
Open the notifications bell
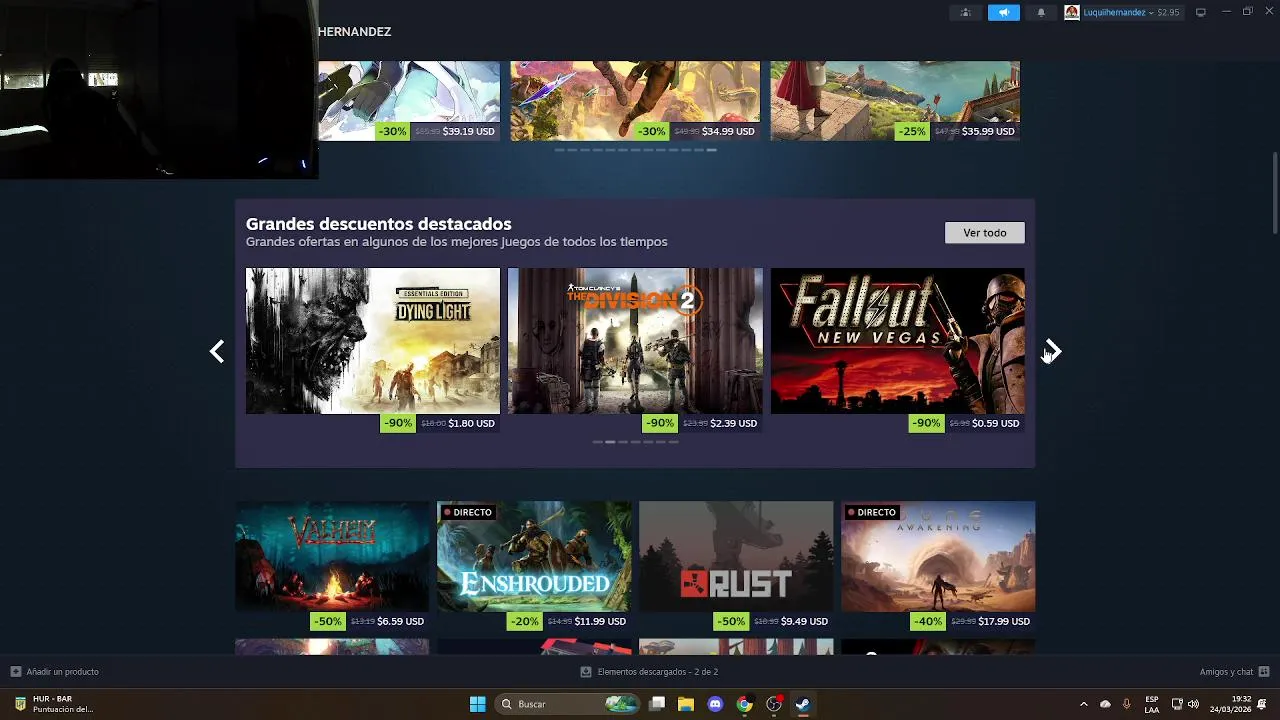[x=1041, y=12]
